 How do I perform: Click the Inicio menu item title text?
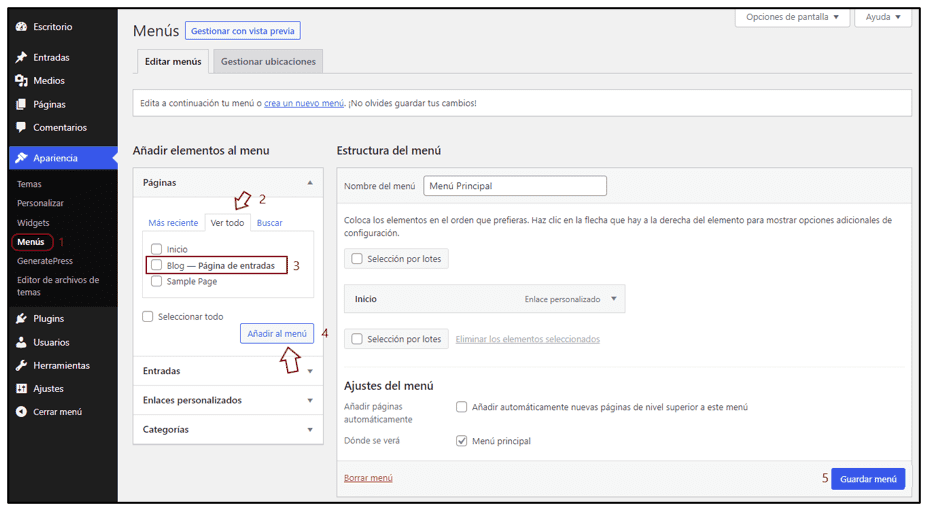click(366, 299)
